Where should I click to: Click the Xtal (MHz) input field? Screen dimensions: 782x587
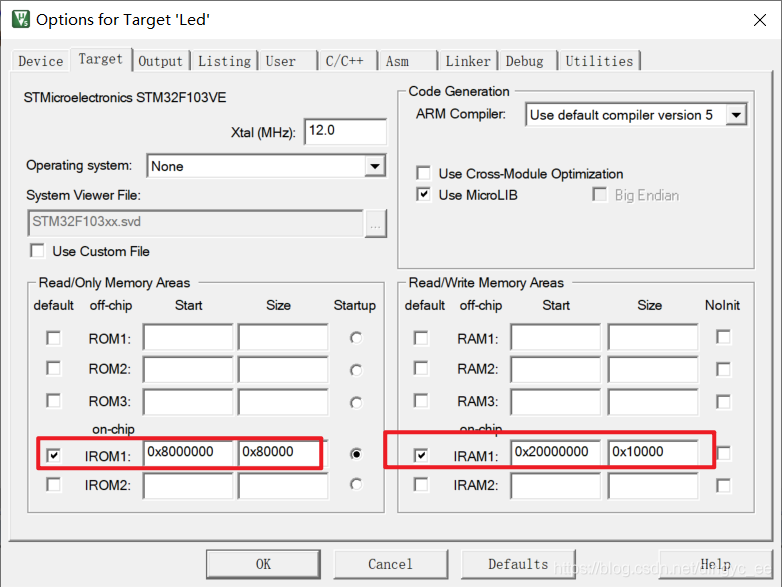pyautogui.click(x=345, y=132)
